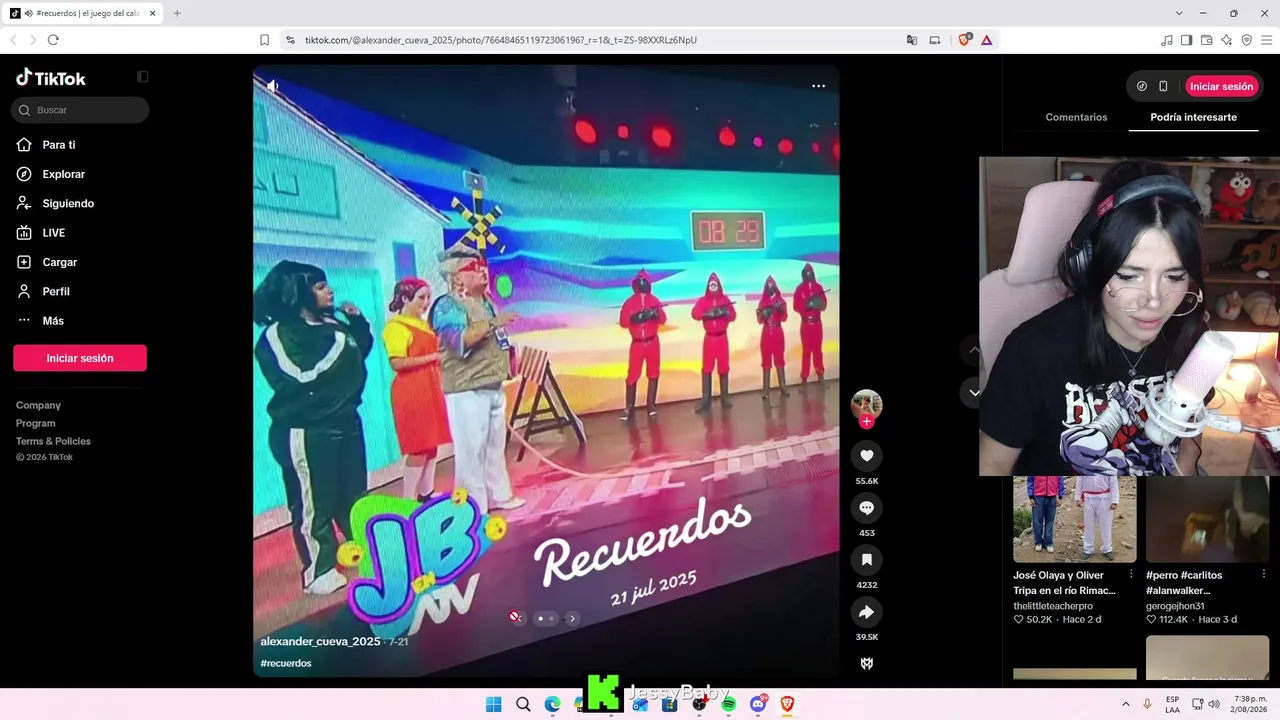This screenshot has width=1280, height=720.
Task: Click the #recuerdos hashtag
Action: point(286,663)
